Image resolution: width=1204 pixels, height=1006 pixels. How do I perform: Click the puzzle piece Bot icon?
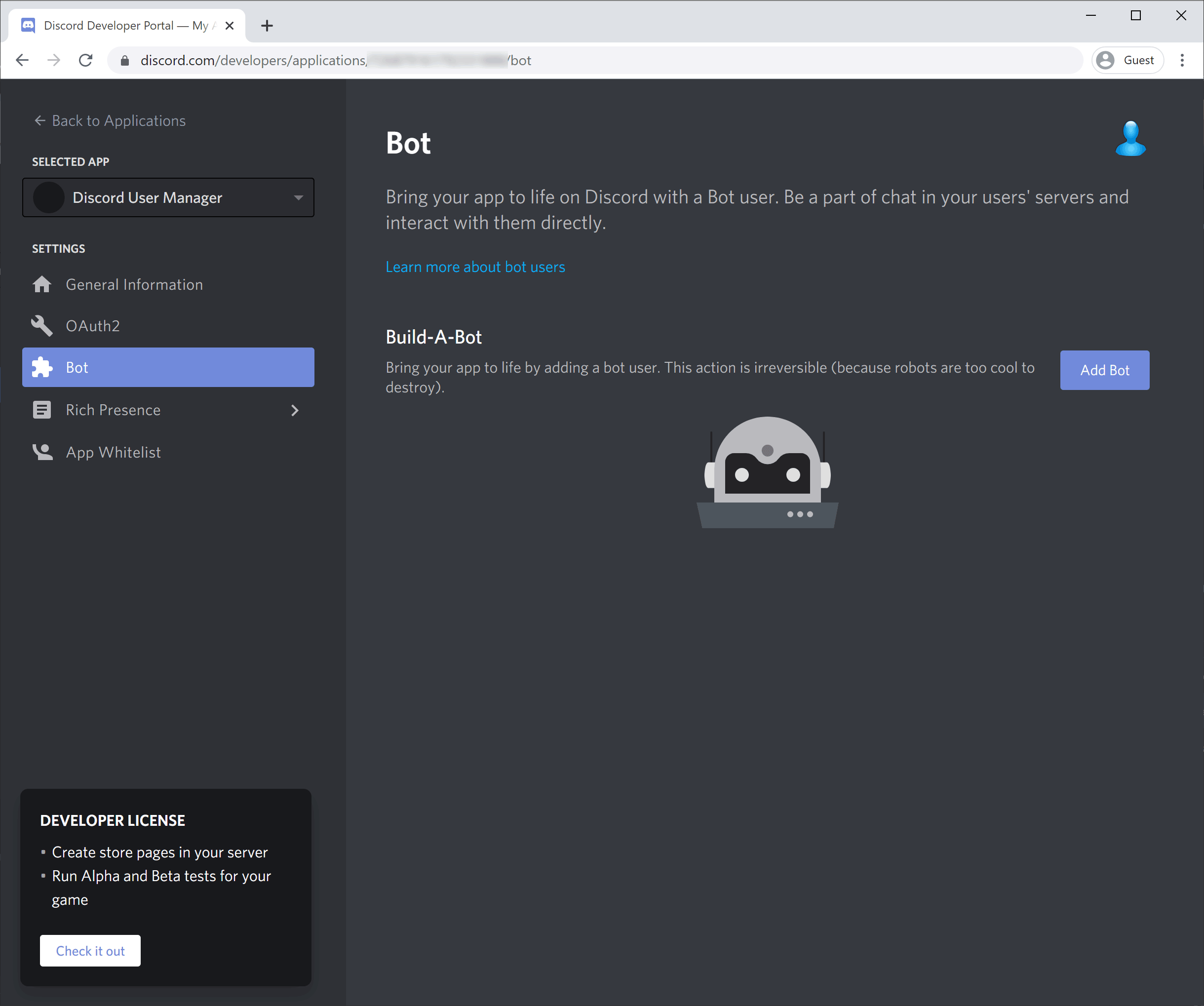click(42, 367)
